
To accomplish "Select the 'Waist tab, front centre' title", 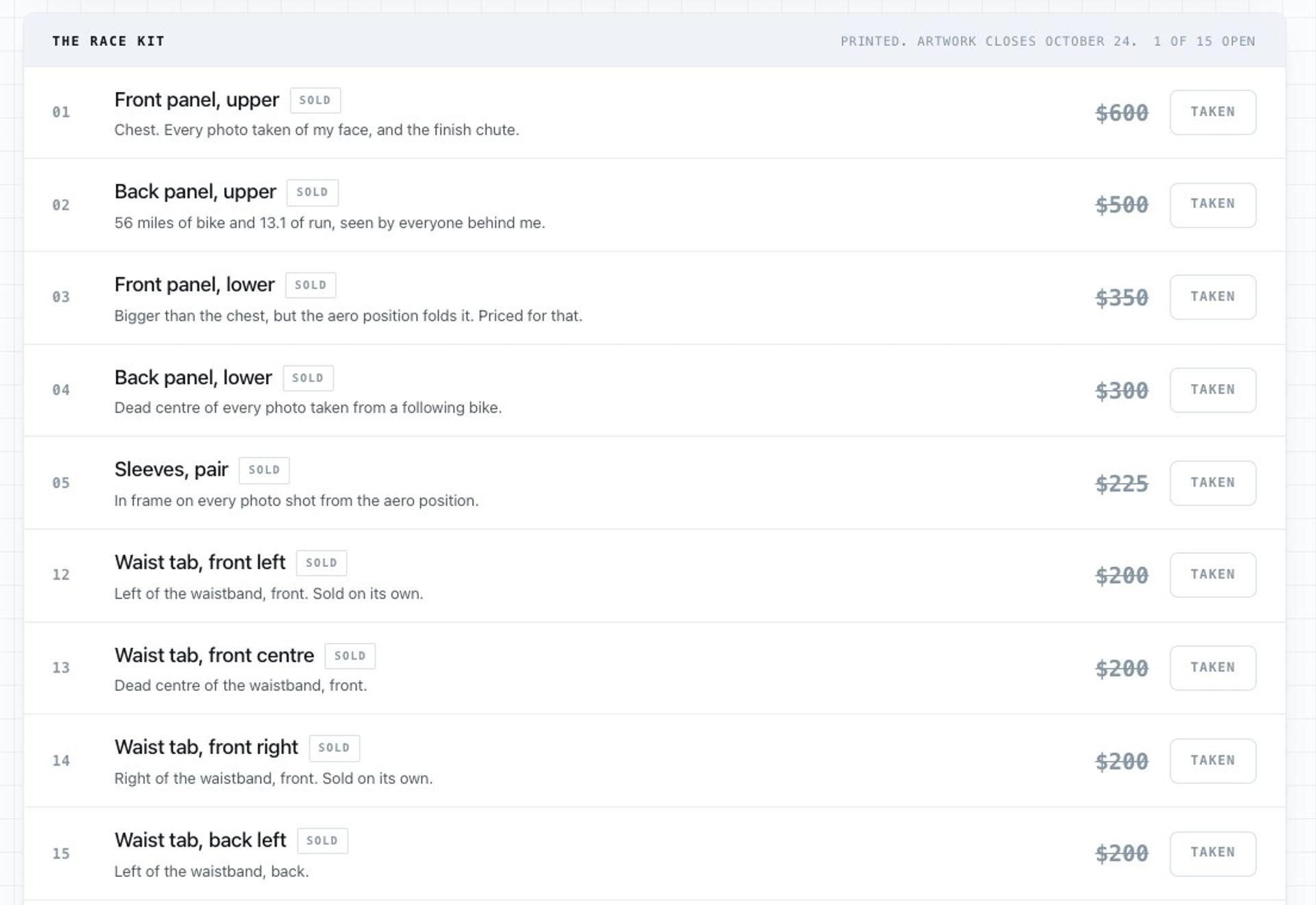I will 214,655.
